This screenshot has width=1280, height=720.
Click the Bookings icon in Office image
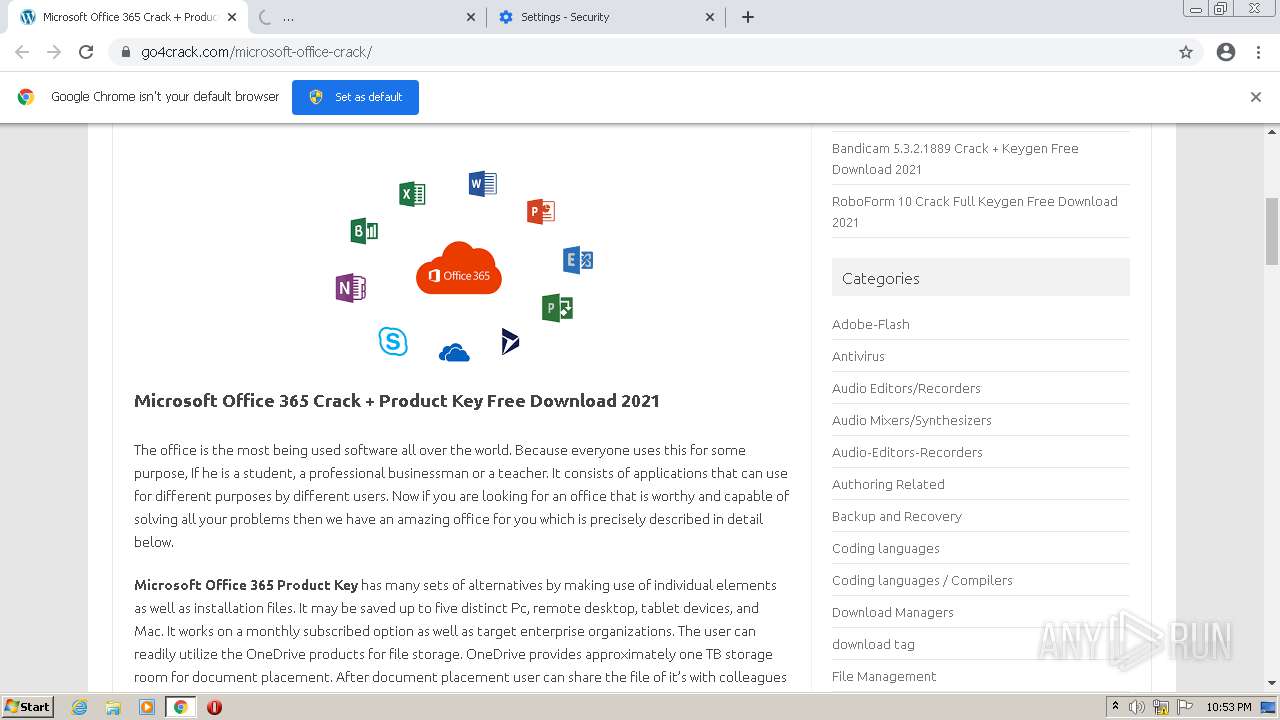click(x=364, y=231)
